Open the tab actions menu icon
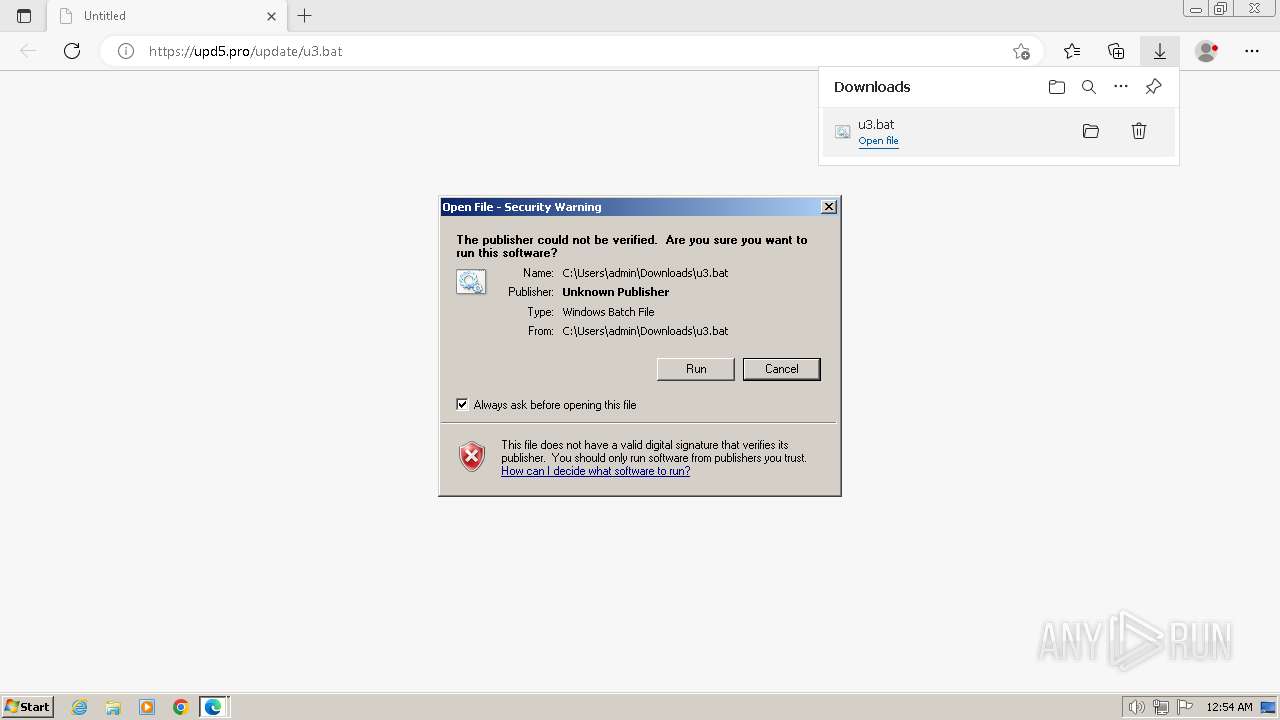The width and height of the screenshot is (1280, 720). pos(24,16)
